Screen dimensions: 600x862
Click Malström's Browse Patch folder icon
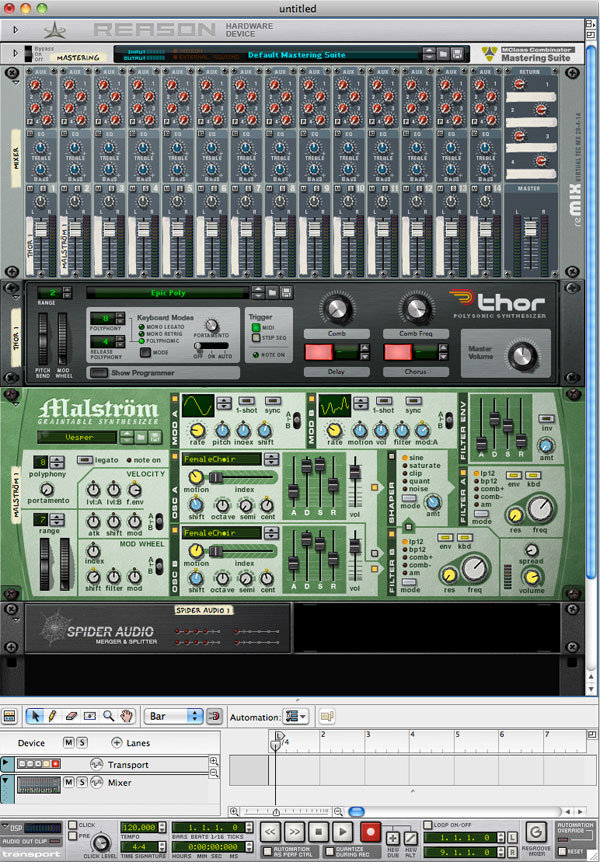click(141, 438)
